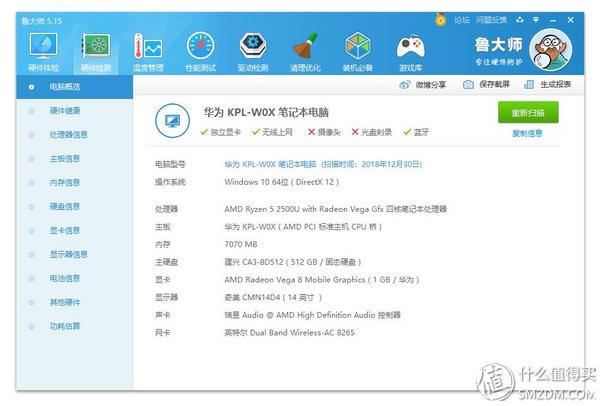
Task: Click 蓝牙 check indicator
Action: tap(416, 132)
